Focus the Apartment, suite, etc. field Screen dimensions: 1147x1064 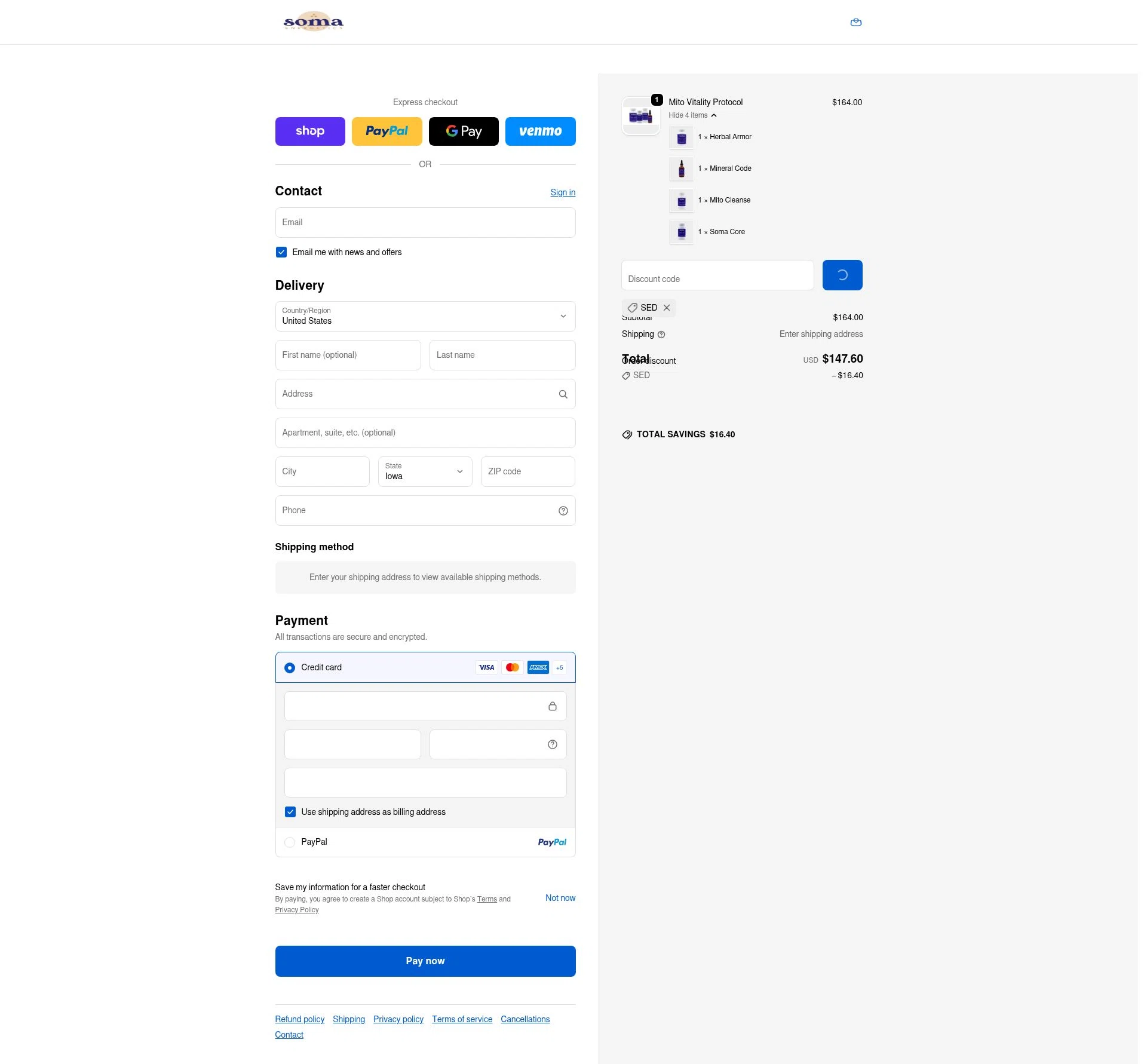tap(425, 433)
